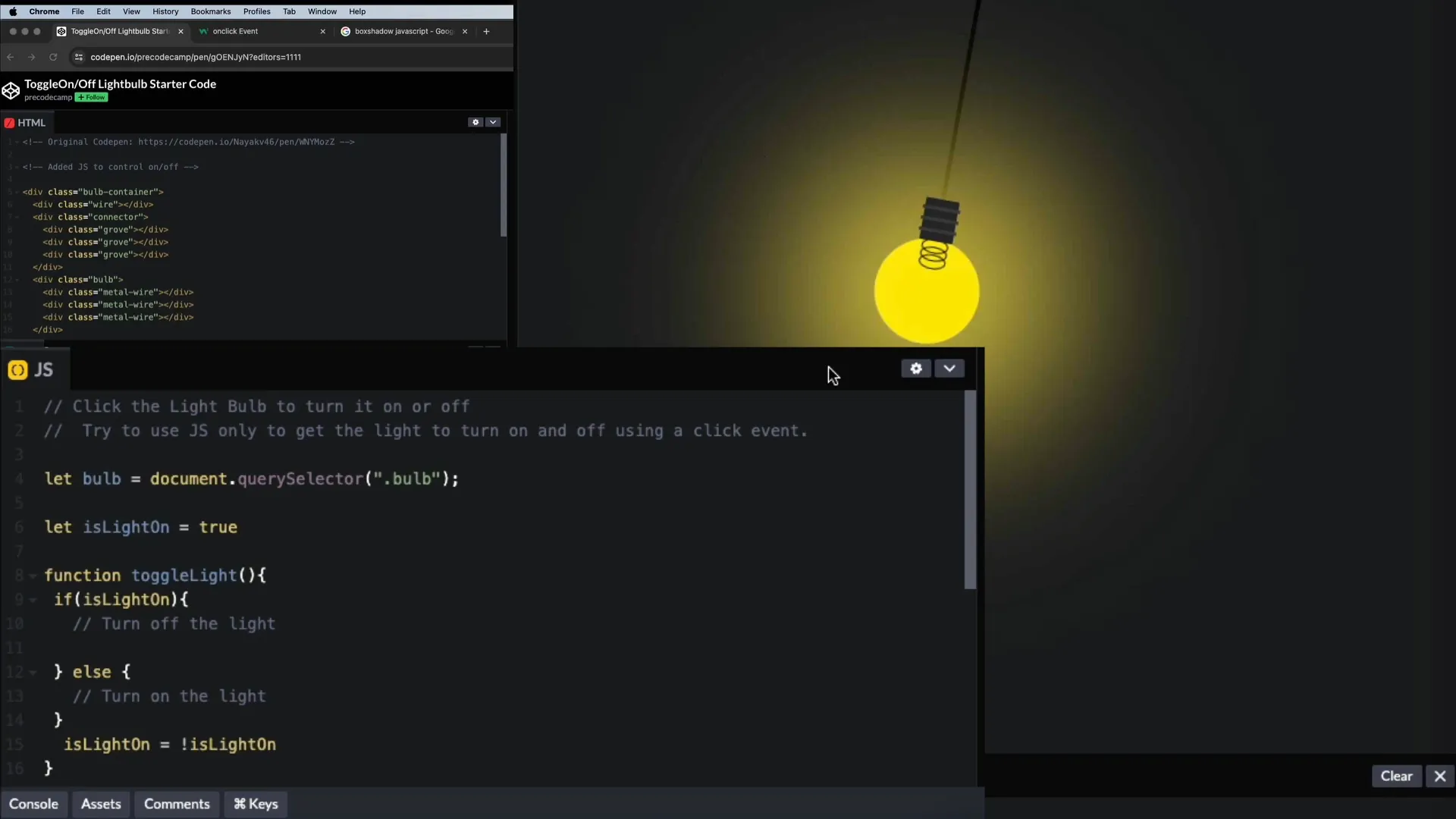
Task: Click the CodePen editor settings icon
Action: 916,369
